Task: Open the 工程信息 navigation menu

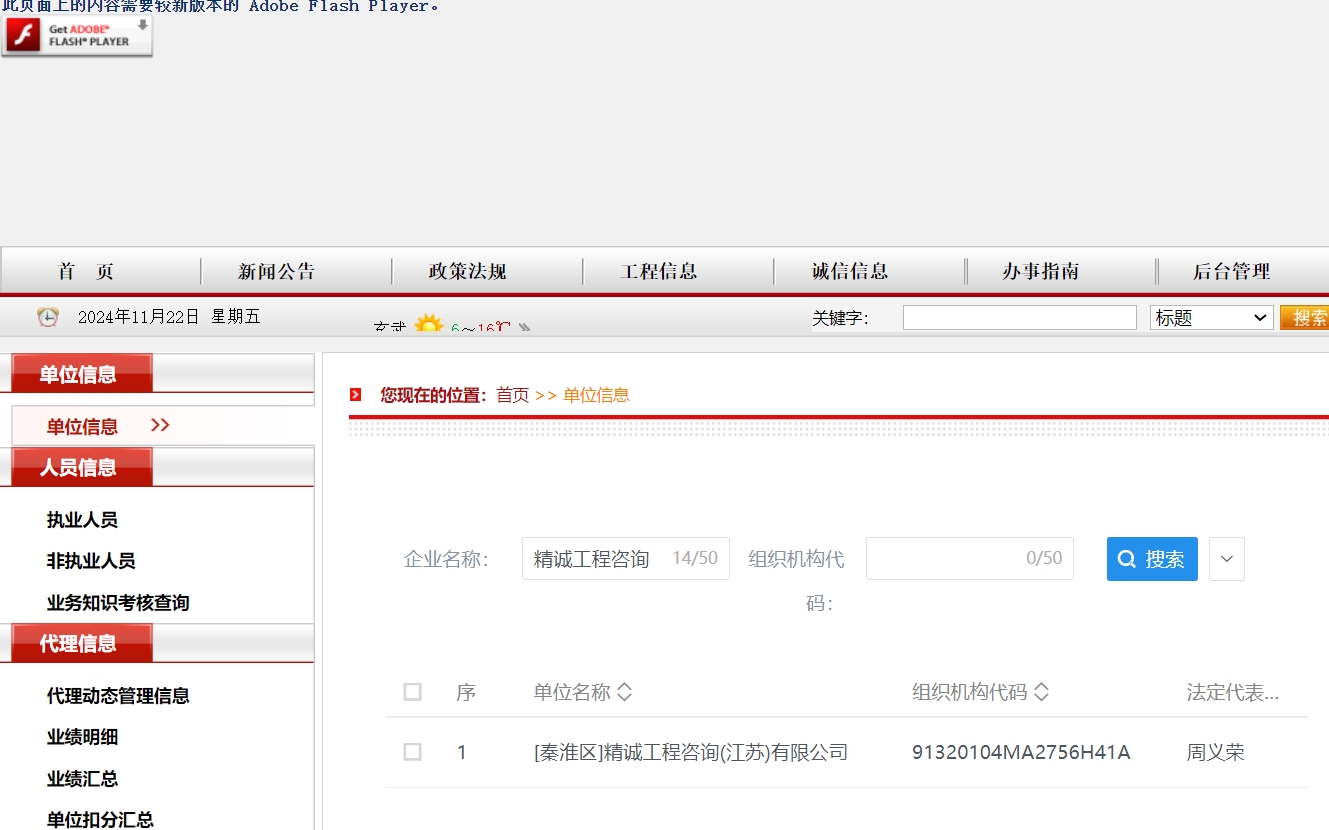Action: pos(659,271)
